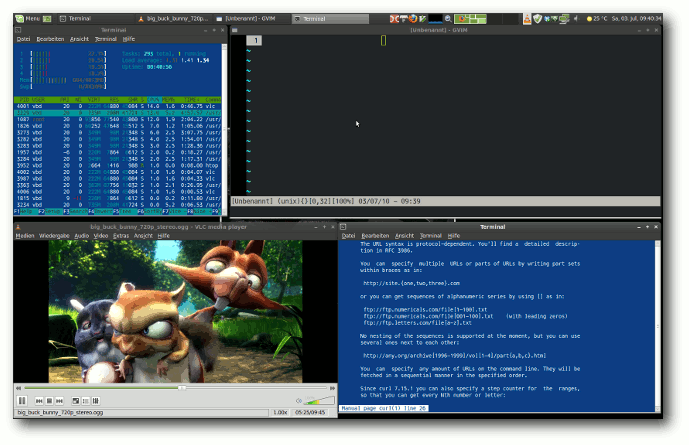This screenshot has width=689, height=445.
Task: Open Terminal menu in htop Terminal window
Action: point(106,39)
